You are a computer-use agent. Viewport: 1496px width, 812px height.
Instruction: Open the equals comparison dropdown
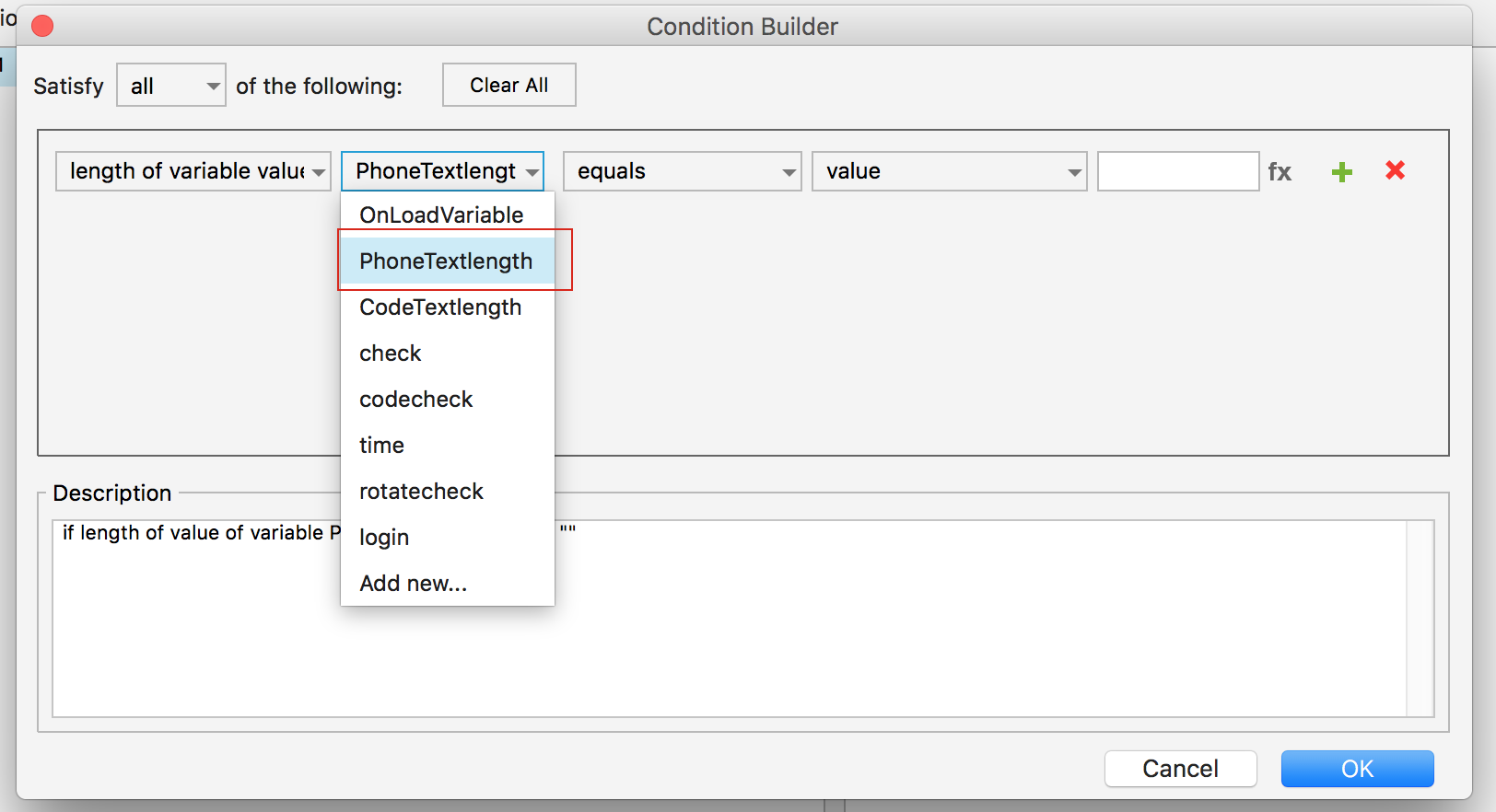682,172
